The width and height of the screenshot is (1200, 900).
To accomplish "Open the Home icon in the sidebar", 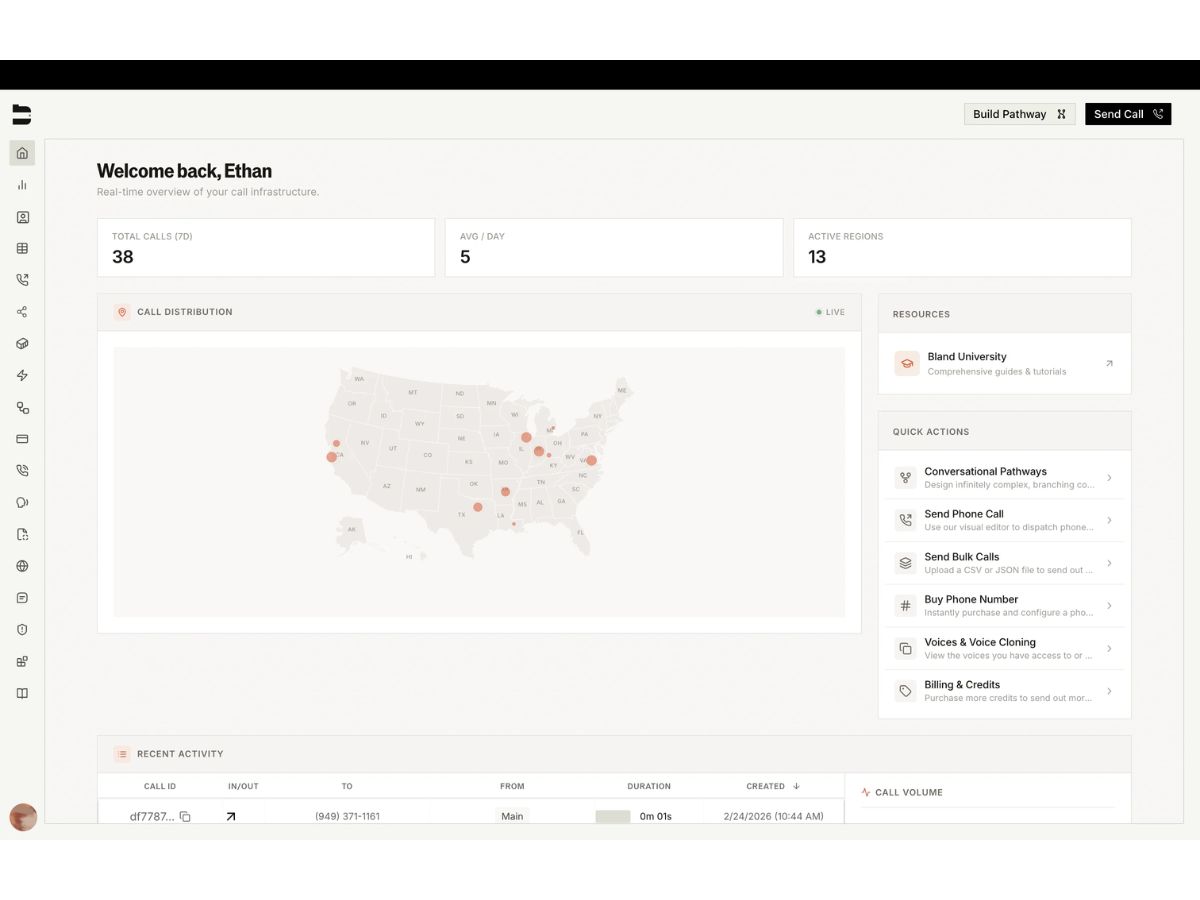I will tap(22, 153).
